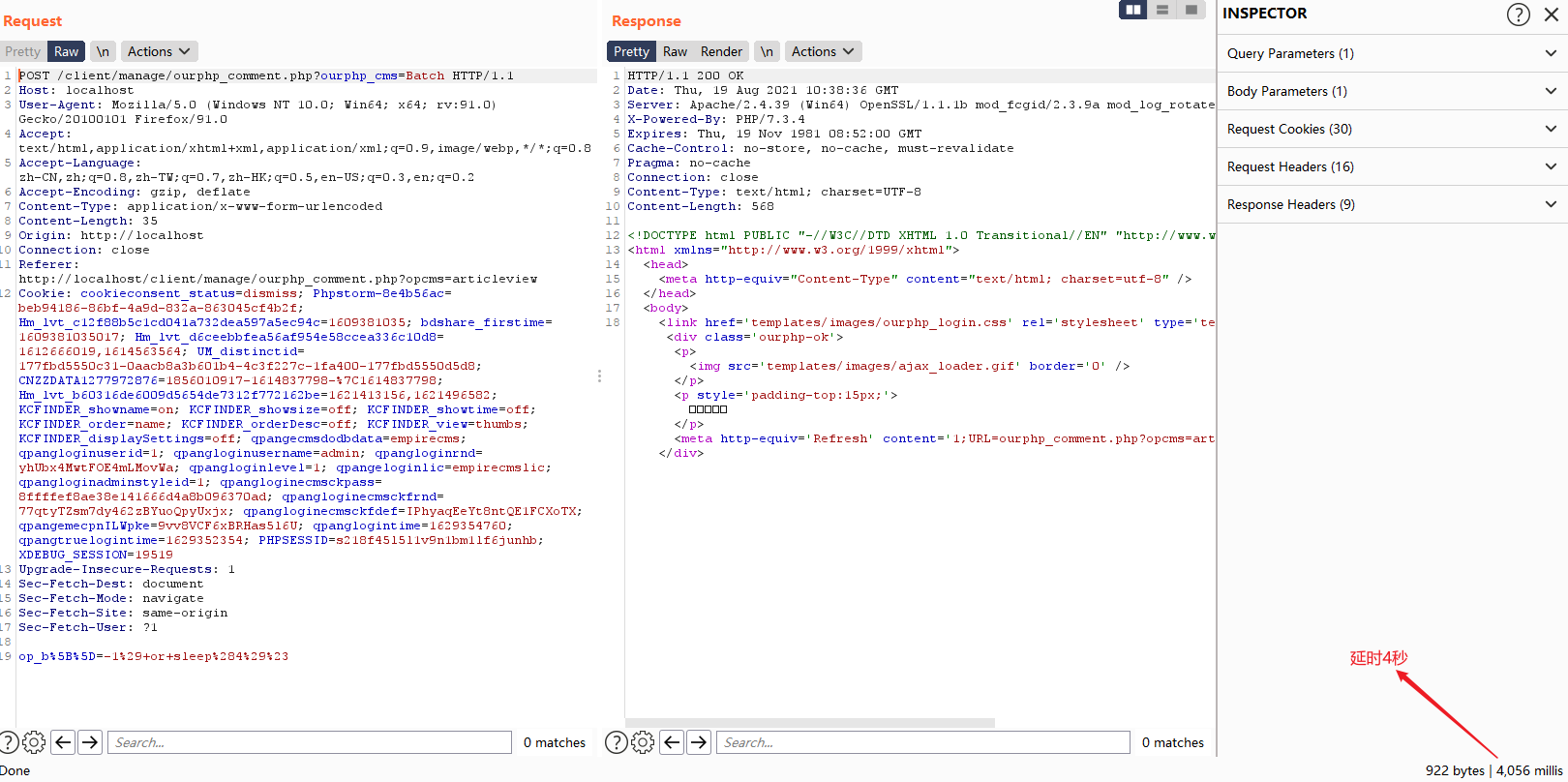The image size is (1568, 782).
Task: Switch Response view to Render tab
Action: 722,51
